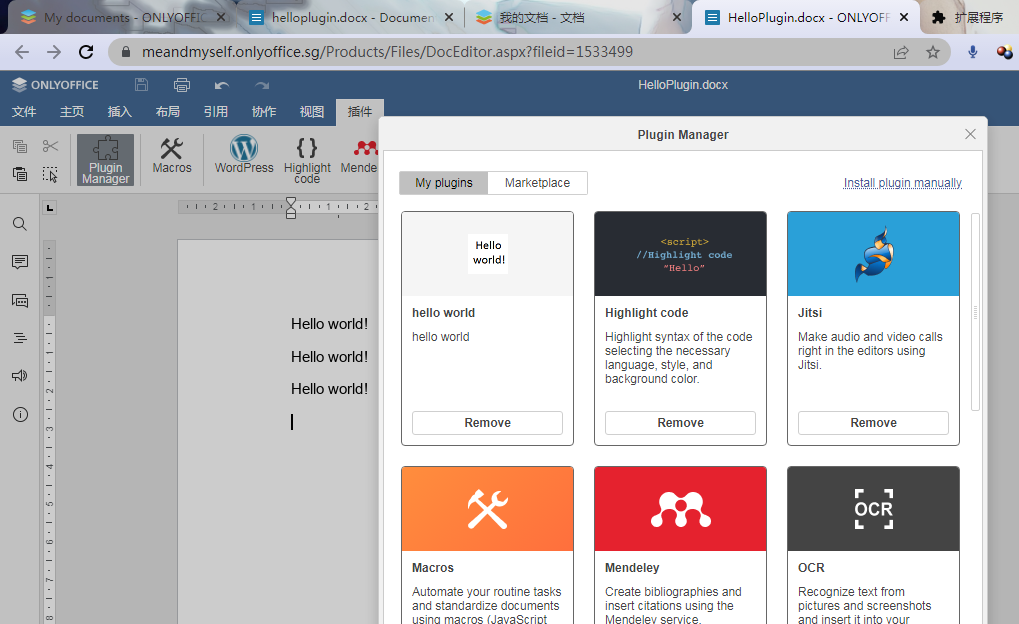
Task: Open the 布局 ribbon tab
Action: pos(168,112)
